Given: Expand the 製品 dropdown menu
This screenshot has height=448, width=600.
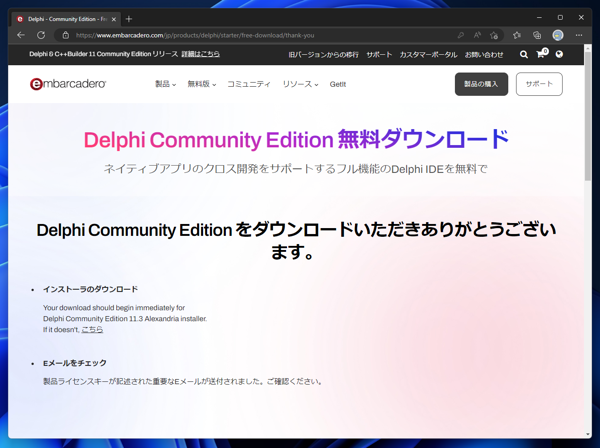Looking at the screenshot, I should (165, 84).
